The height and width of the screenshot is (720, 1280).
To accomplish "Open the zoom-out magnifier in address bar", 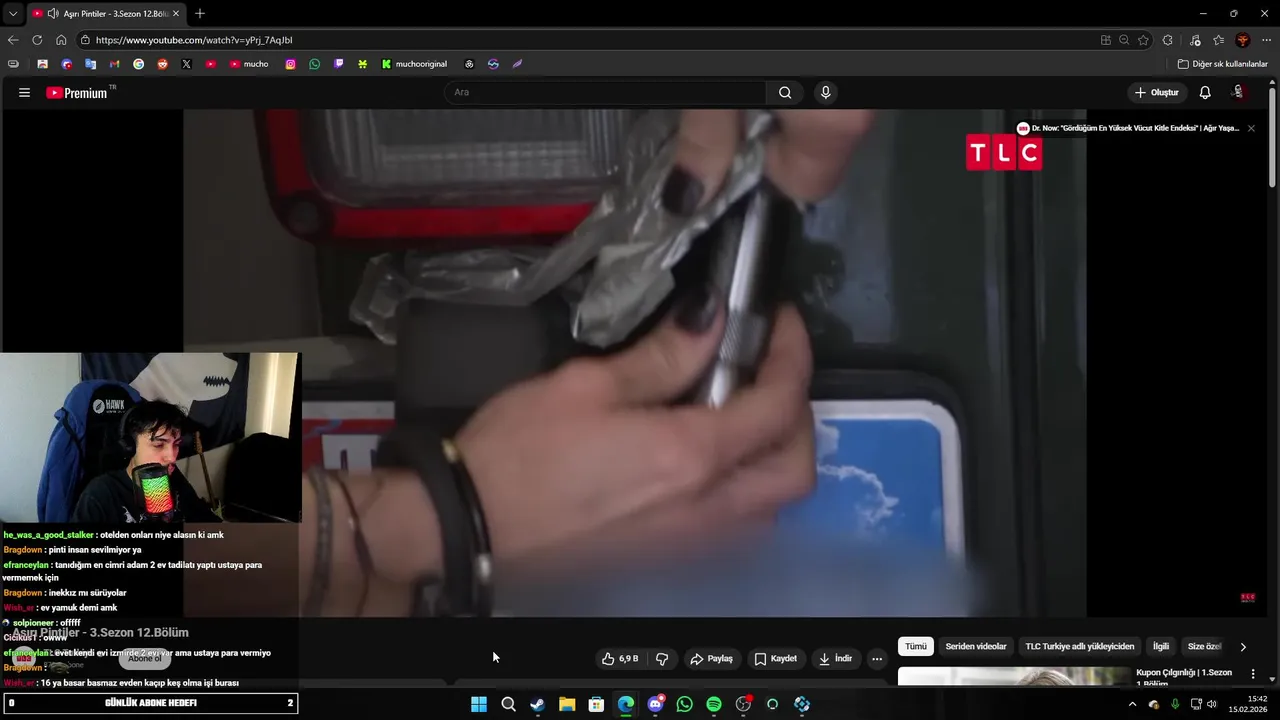I will [x=1124, y=40].
